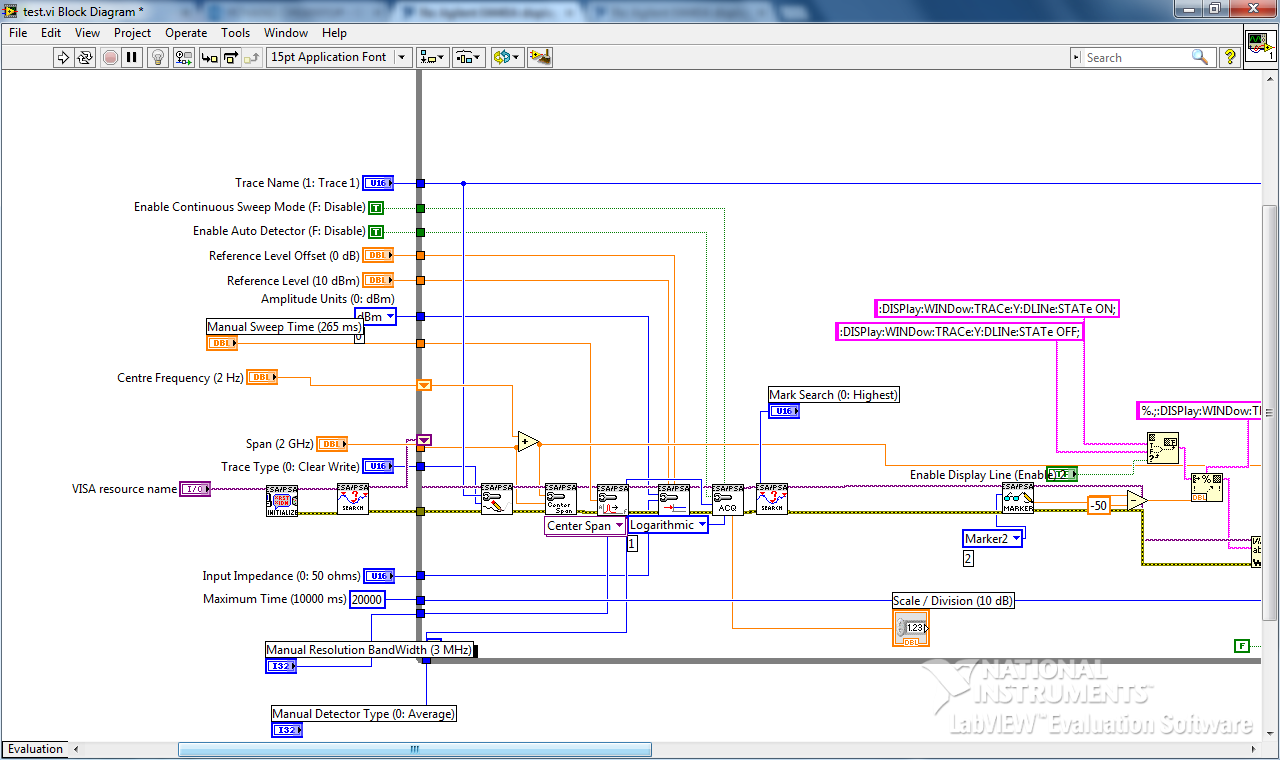Click the Step Over button
1280x760 pixels.
click(230, 57)
